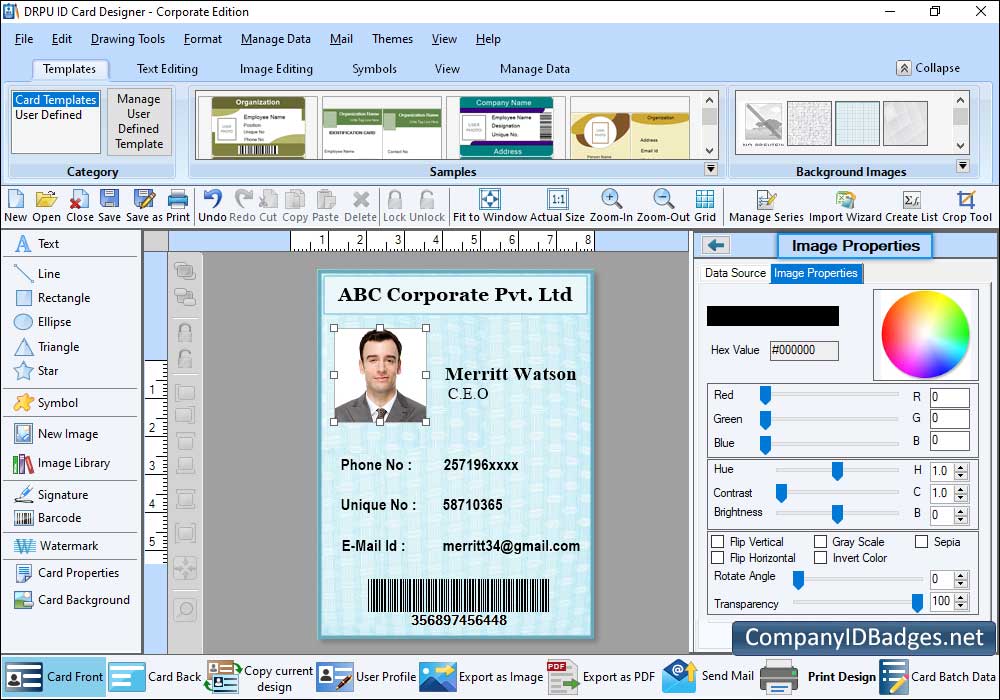Open Card Properties
The height and width of the screenshot is (700, 1000).
pyautogui.click(x=67, y=572)
